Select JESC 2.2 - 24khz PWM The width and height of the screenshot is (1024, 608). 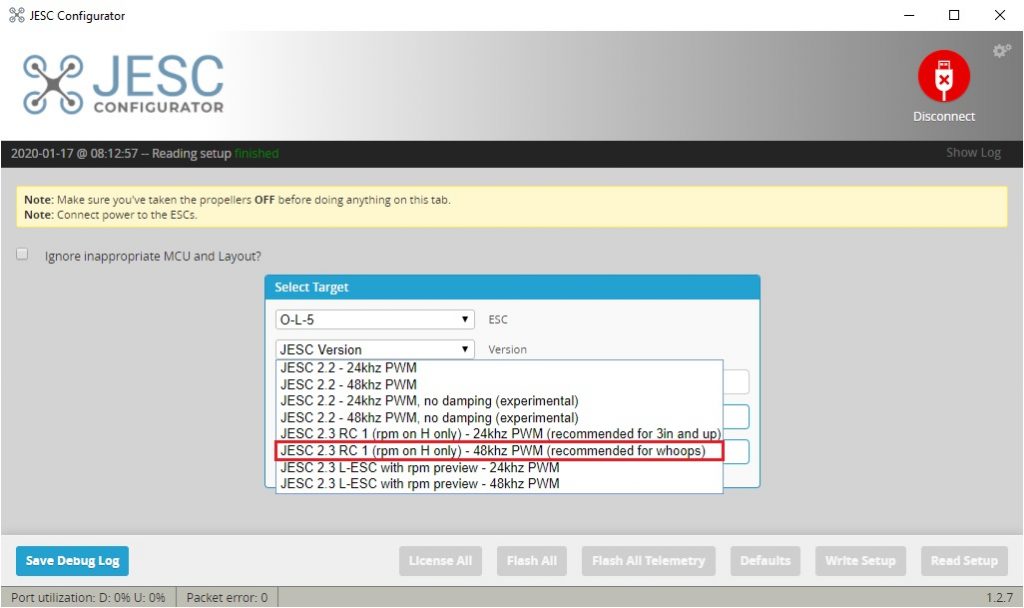coord(499,368)
